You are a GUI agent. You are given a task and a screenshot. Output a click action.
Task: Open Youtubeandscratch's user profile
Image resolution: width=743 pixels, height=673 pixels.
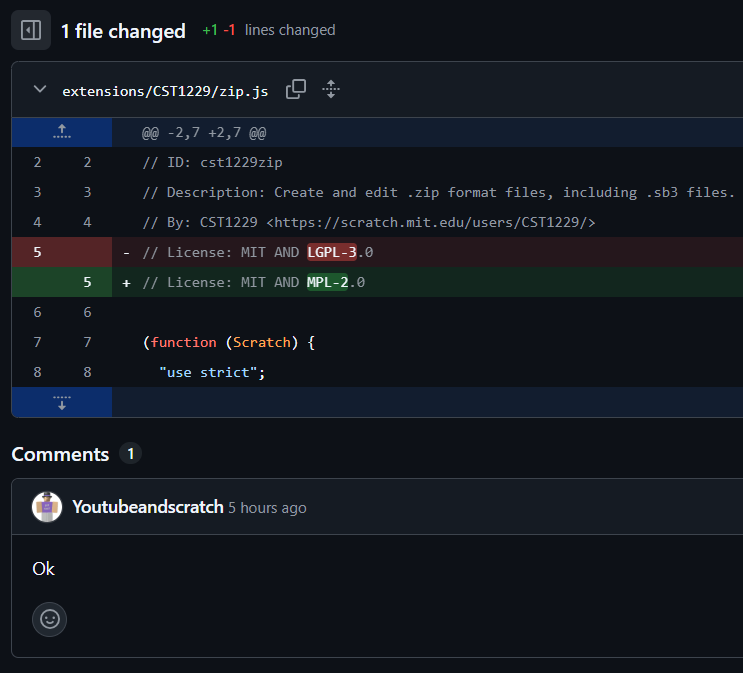click(x=148, y=507)
